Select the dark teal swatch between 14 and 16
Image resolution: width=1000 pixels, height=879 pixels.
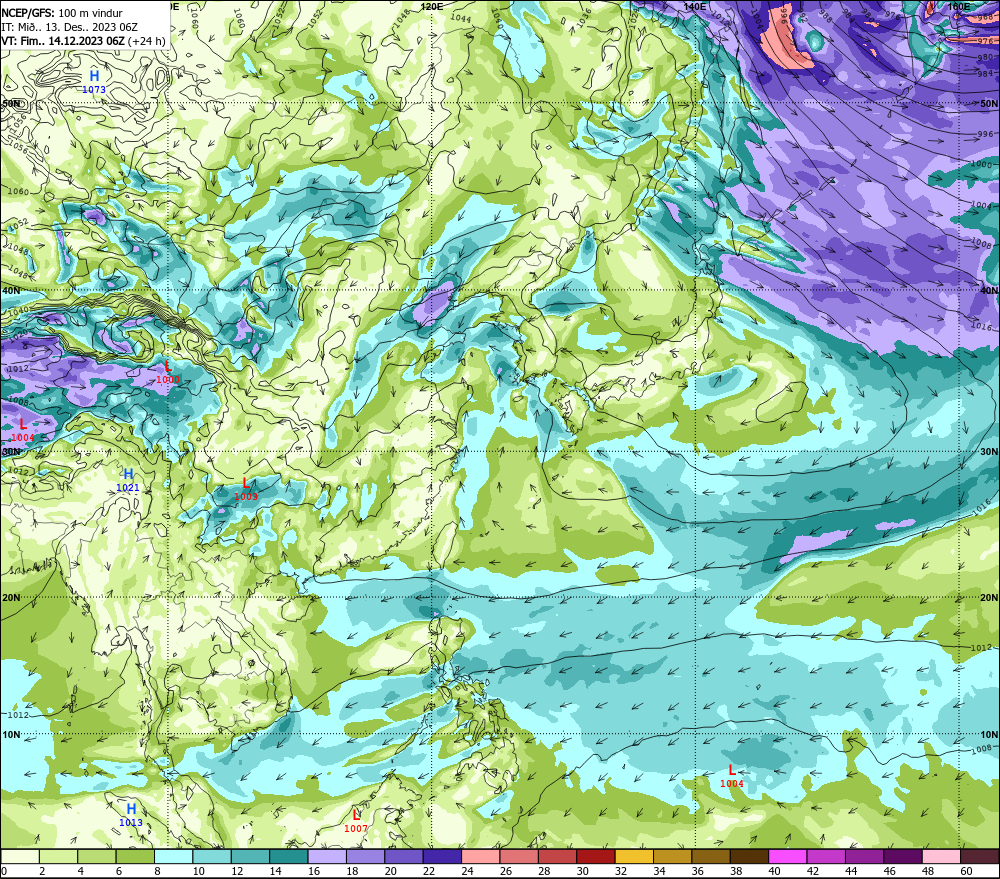point(289,856)
